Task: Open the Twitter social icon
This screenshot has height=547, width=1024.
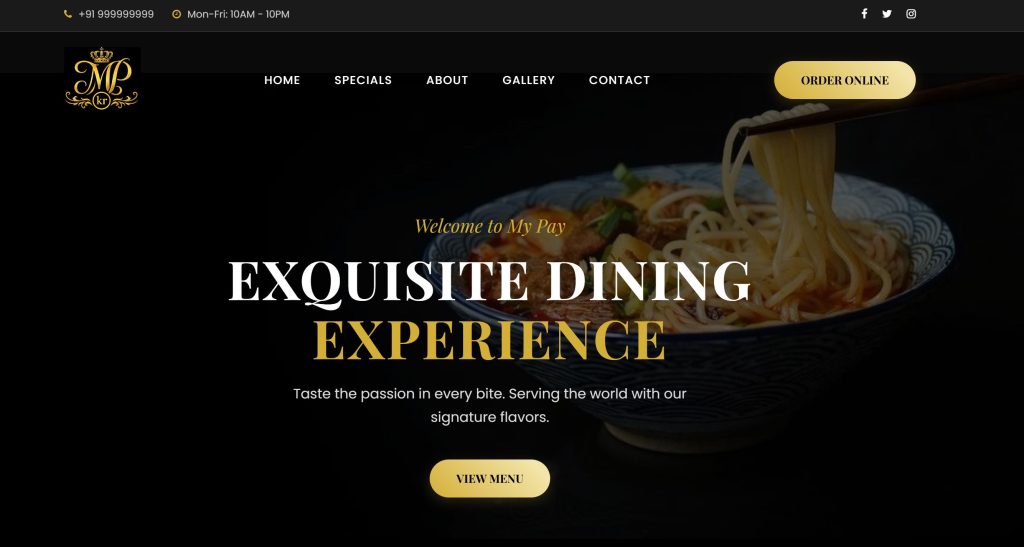Action: tap(887, 14)
